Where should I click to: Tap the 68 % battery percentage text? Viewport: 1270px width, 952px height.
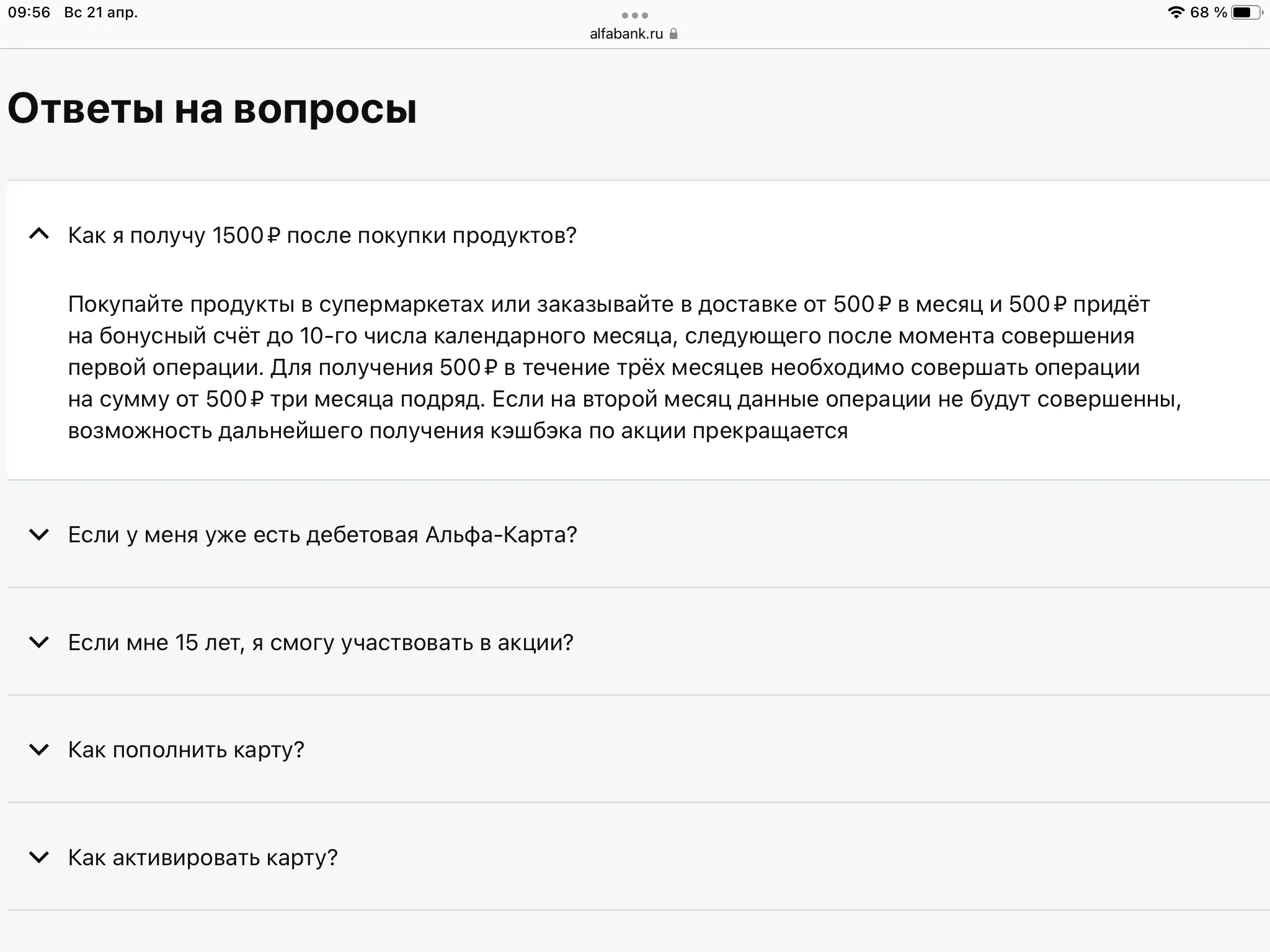(1208, 12)
